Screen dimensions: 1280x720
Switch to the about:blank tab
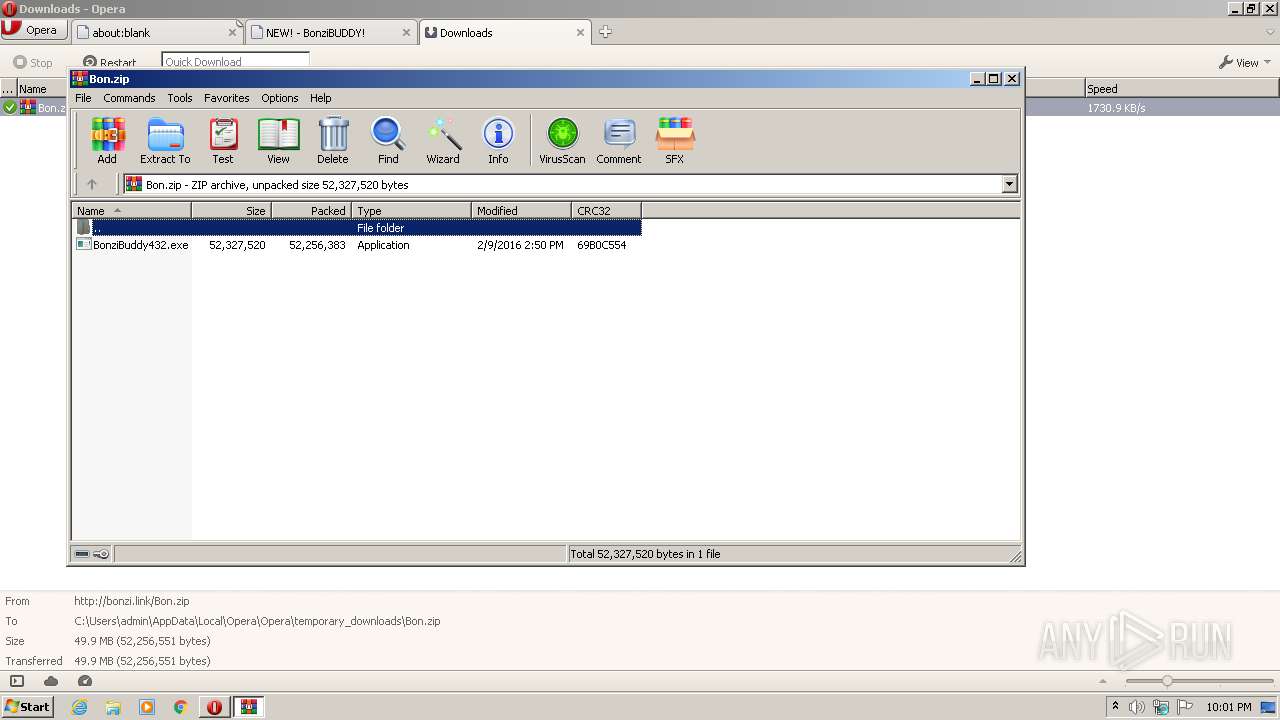[155, 32]
